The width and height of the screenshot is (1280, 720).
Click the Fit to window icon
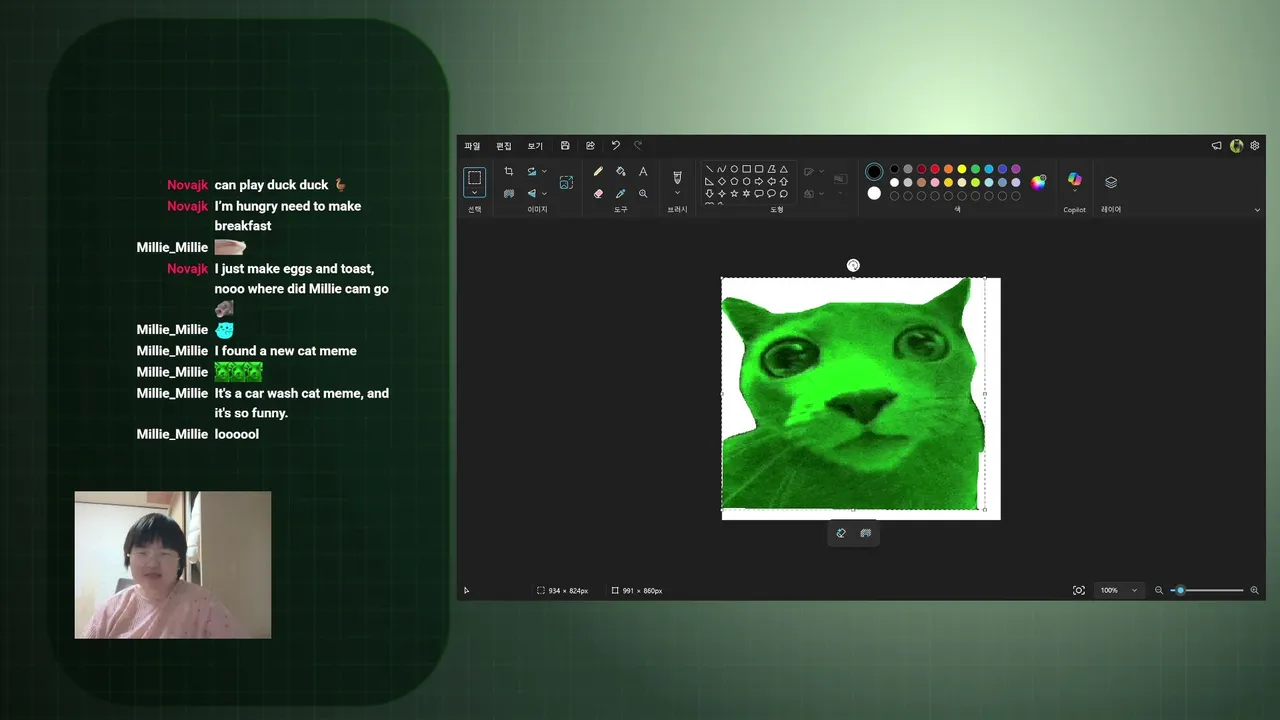(x=1079, y=590)
